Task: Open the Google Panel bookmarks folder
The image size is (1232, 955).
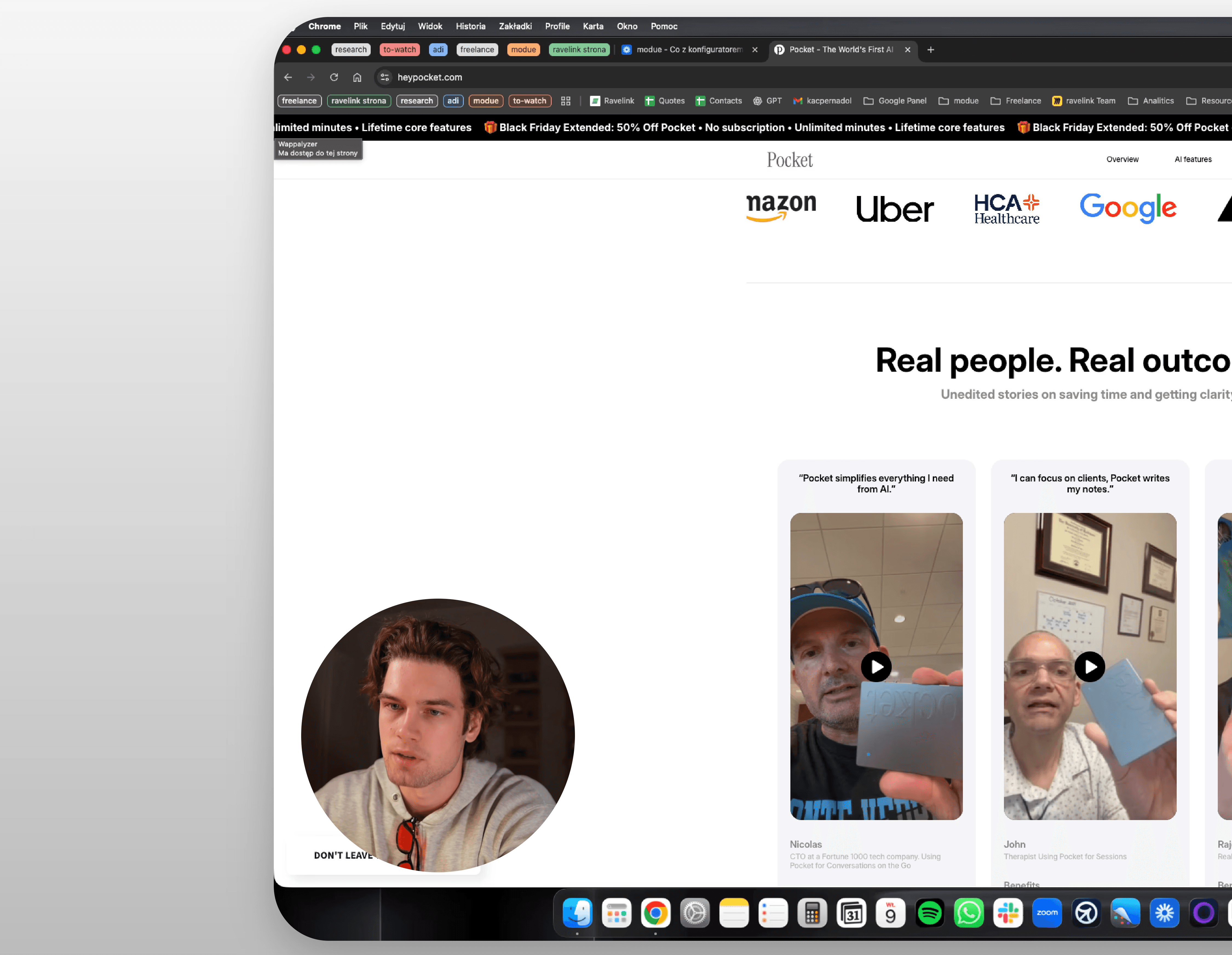Action: pos(895,101)
